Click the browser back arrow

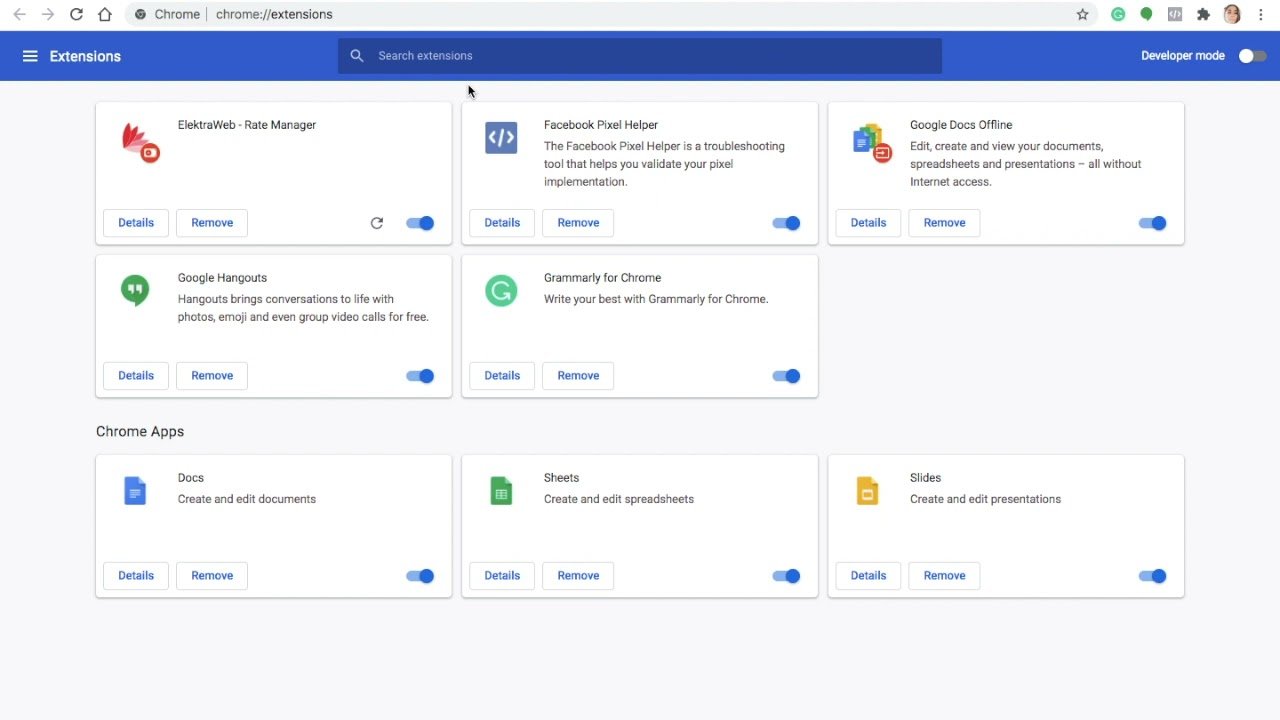click(19, 14)
